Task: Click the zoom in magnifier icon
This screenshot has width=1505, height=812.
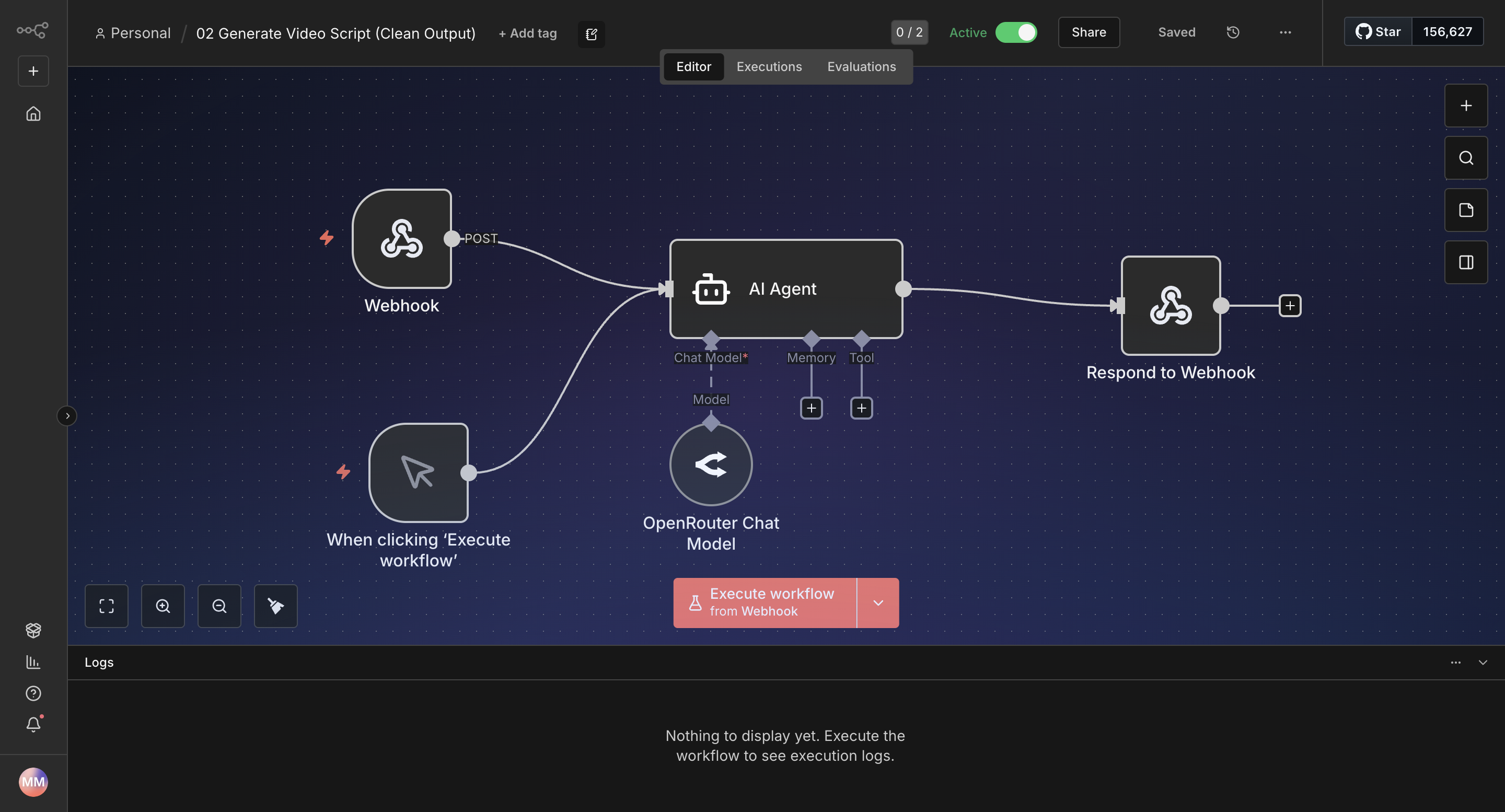Action: (x=163, y=606)
